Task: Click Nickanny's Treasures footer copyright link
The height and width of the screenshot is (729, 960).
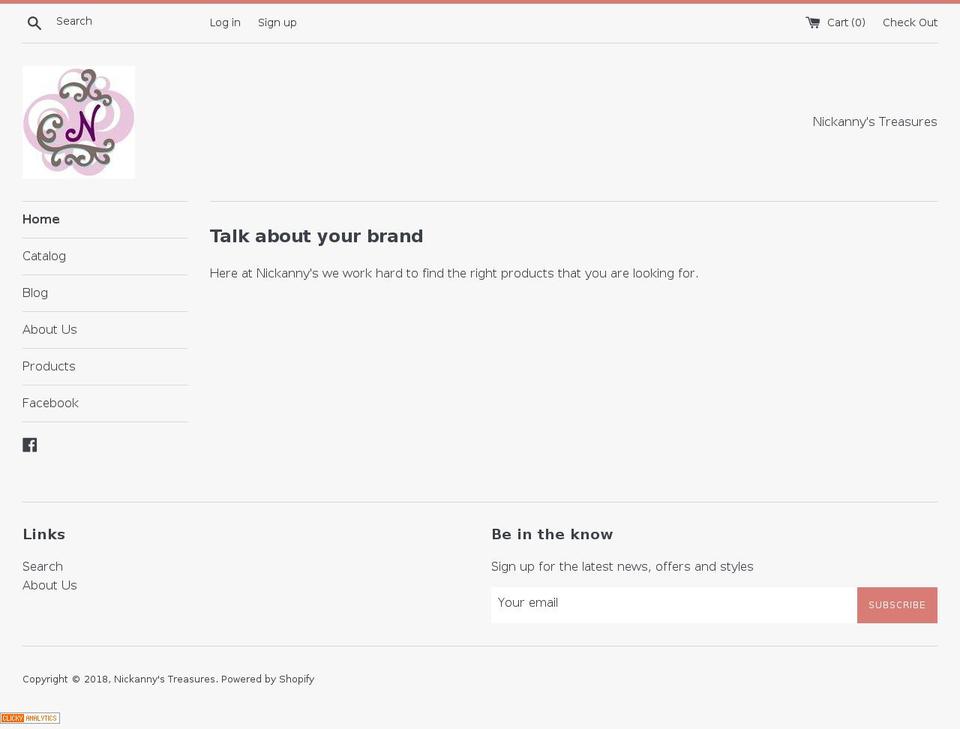Action: click(x=164, y=679)
